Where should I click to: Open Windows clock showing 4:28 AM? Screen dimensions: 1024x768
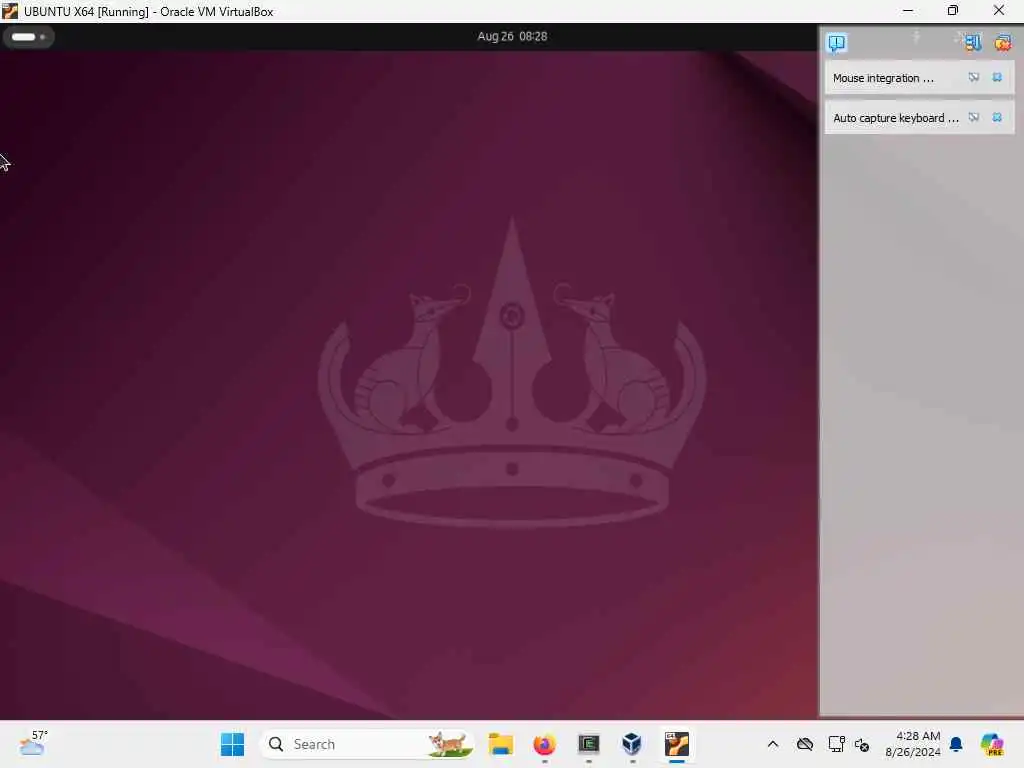point(913,744)
